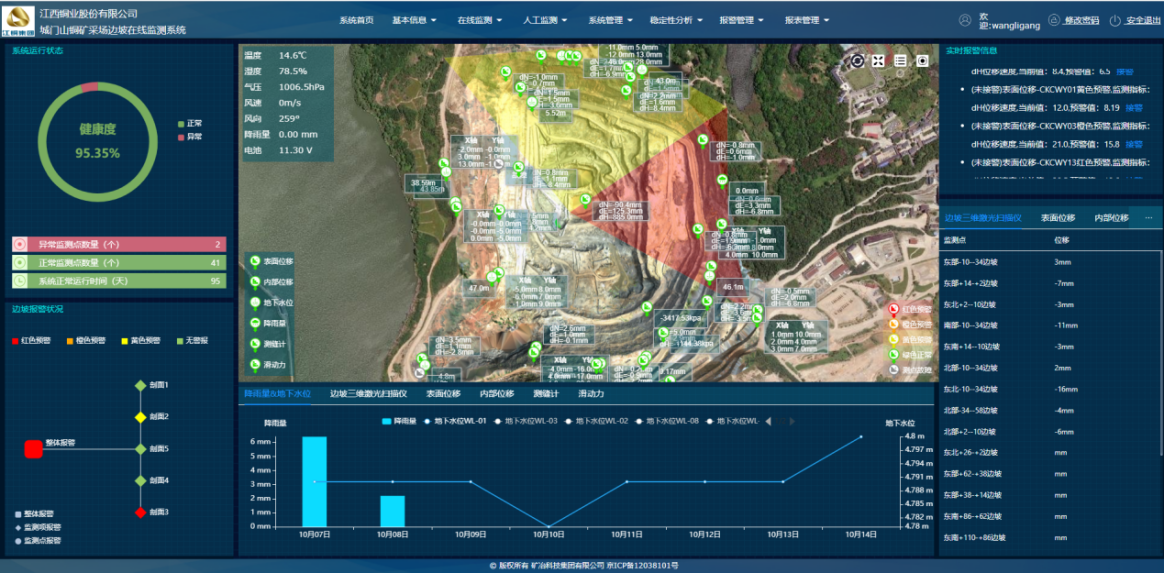The height and width of the screenshot is (573, 1164).
Task: Click the map fullscreen expand icon
Action: pos(878,61)
